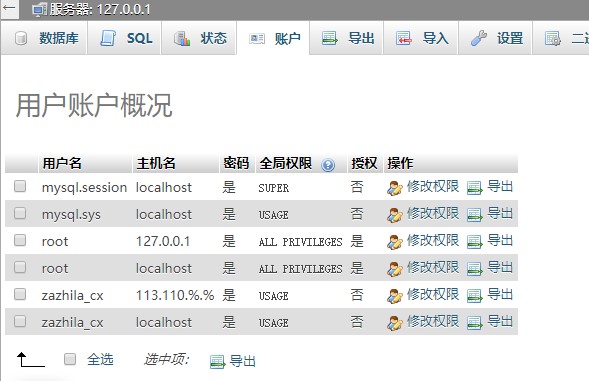Toggle the 全选 checkbox
This screenshot has width=589, height=381.
[70, 359]
